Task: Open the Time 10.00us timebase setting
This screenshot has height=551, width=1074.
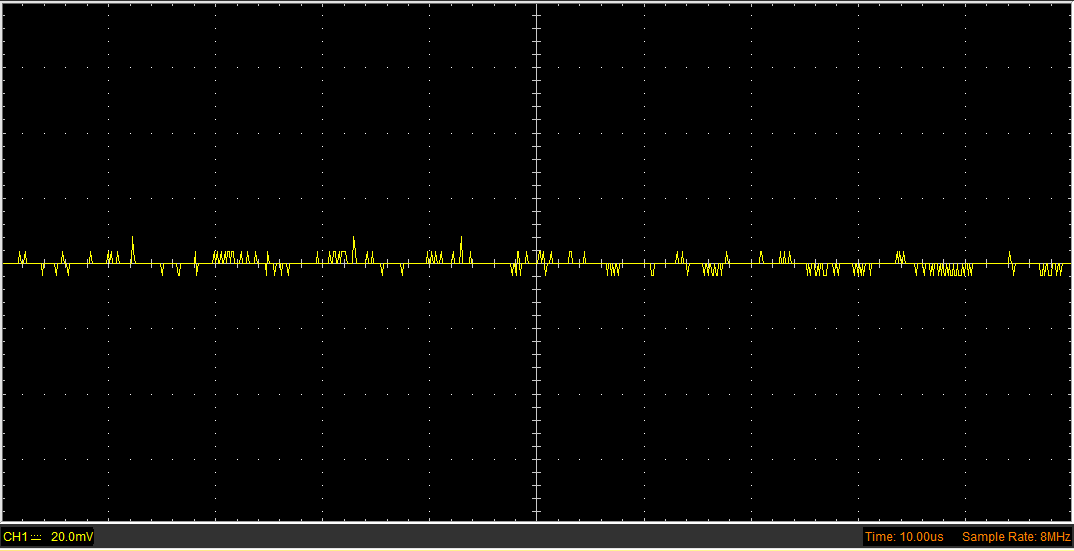Action: (904, 537)
